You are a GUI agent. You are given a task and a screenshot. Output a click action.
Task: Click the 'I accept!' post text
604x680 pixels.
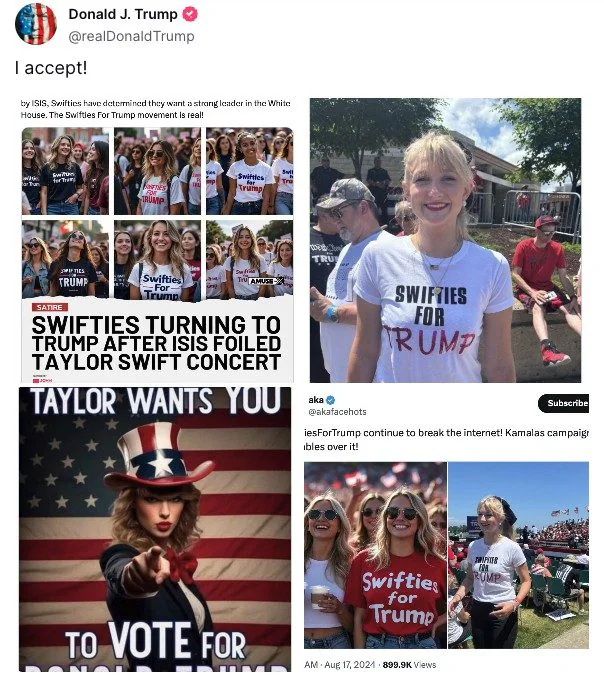51,68
